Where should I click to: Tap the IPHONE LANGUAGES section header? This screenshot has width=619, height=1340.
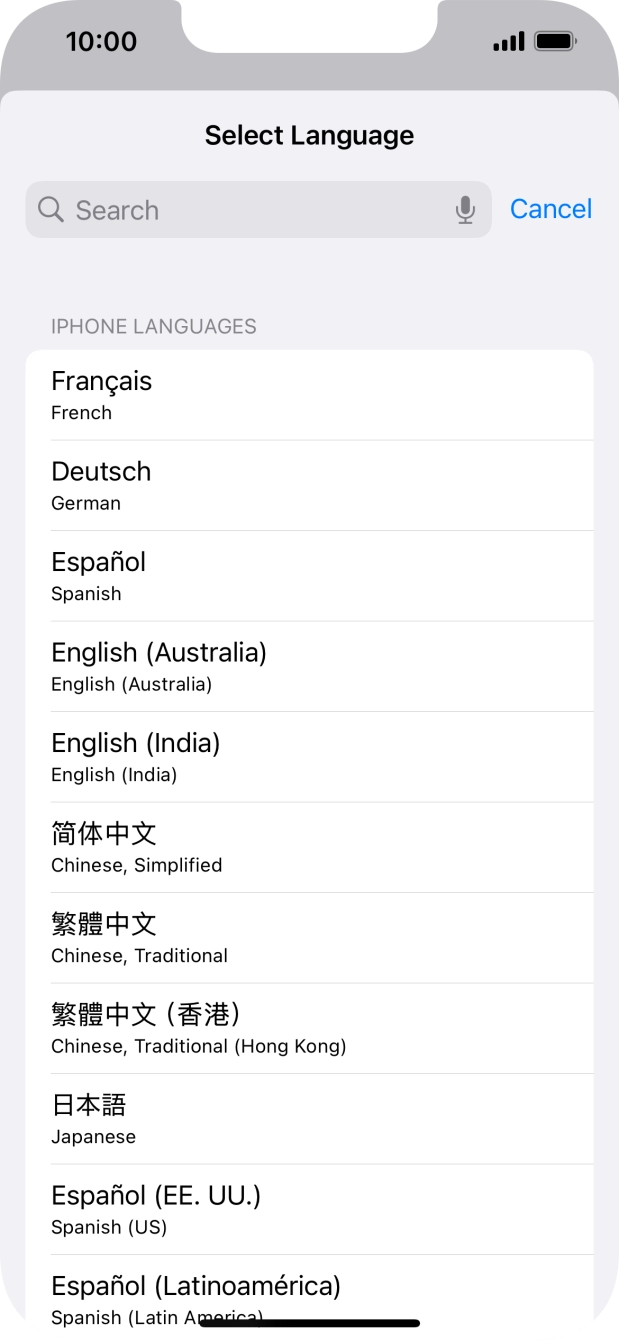click(153, 326)
